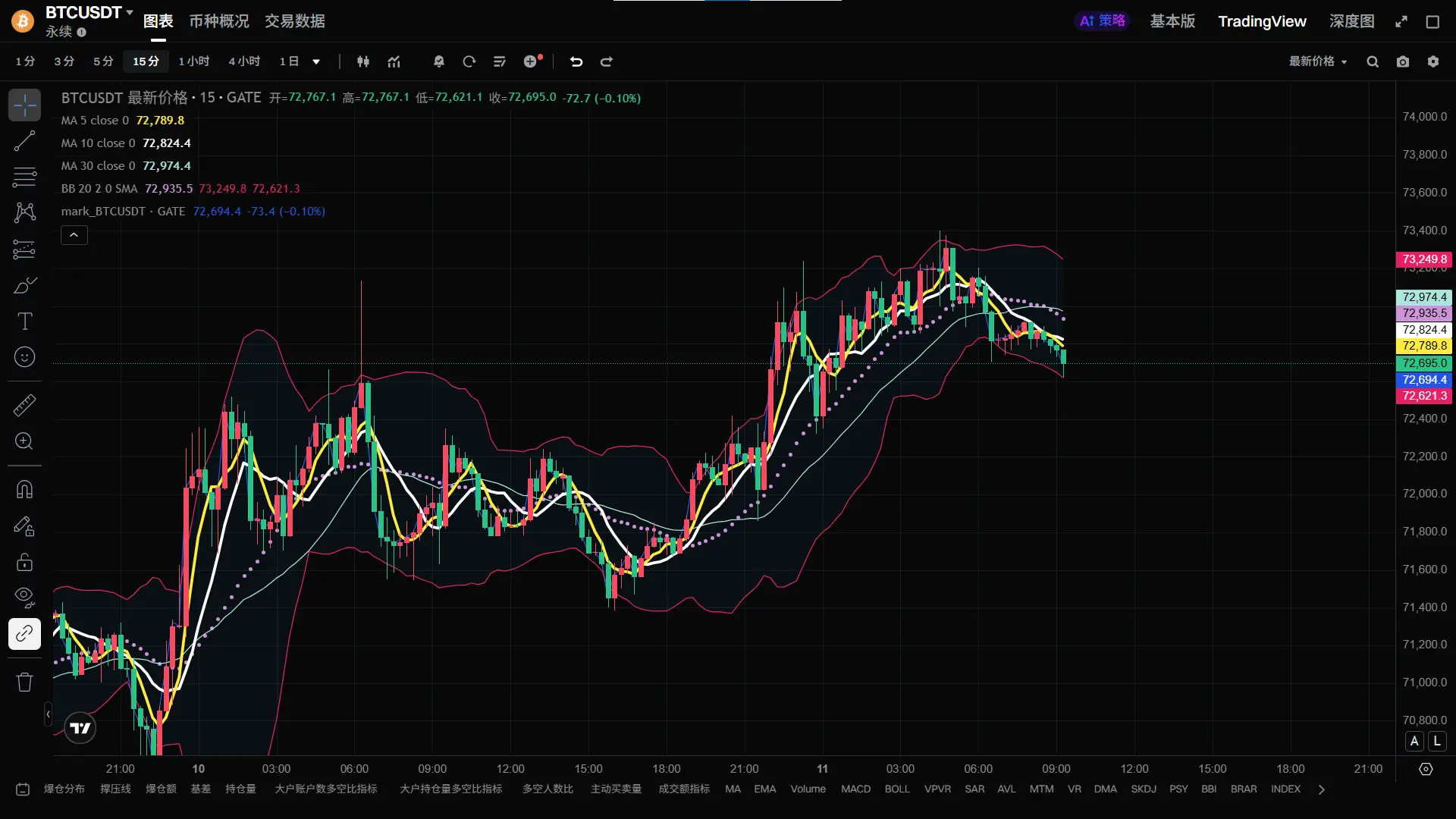Switch to the 币种概况 tab
1456x819 pixels.
coord(218,21)
